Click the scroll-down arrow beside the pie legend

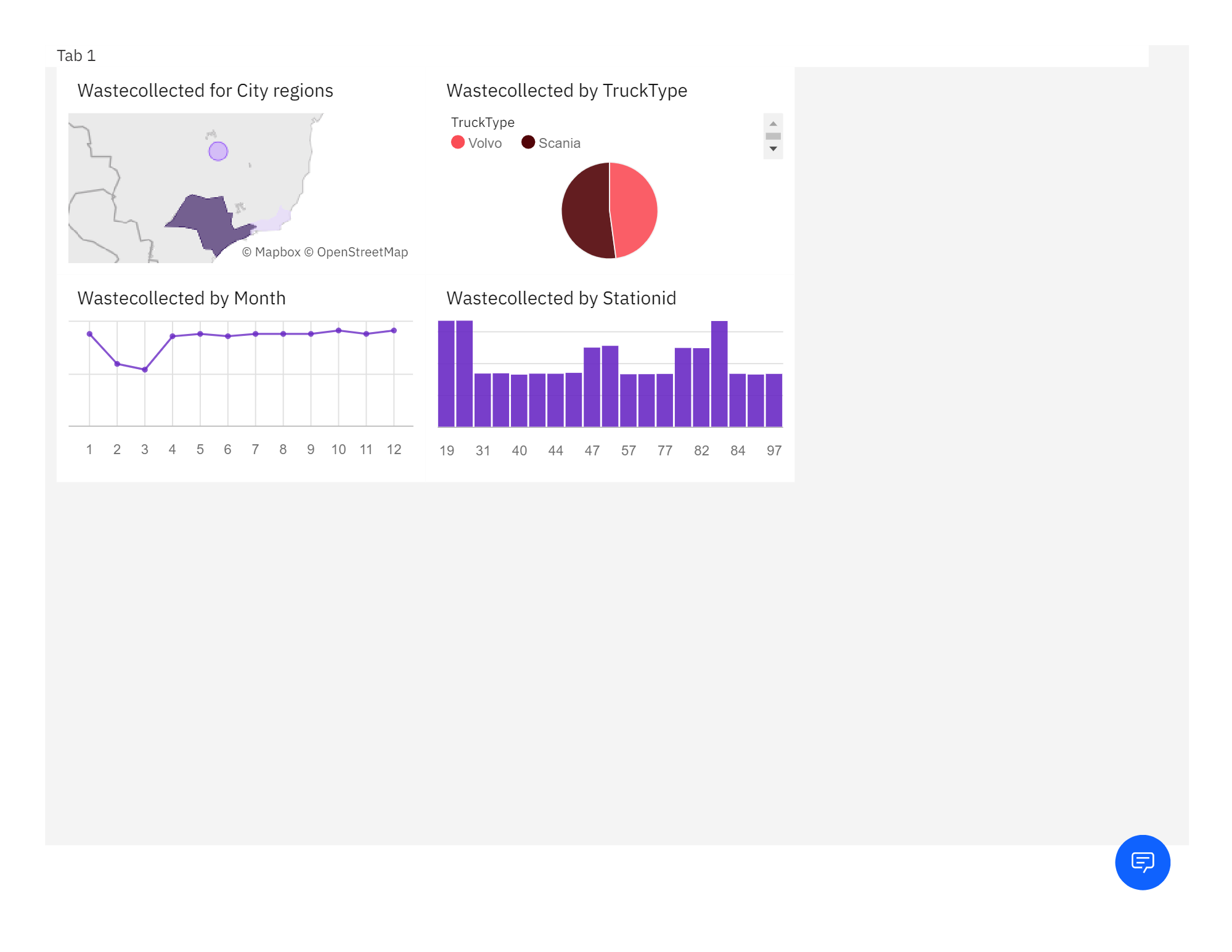[773, 148]
